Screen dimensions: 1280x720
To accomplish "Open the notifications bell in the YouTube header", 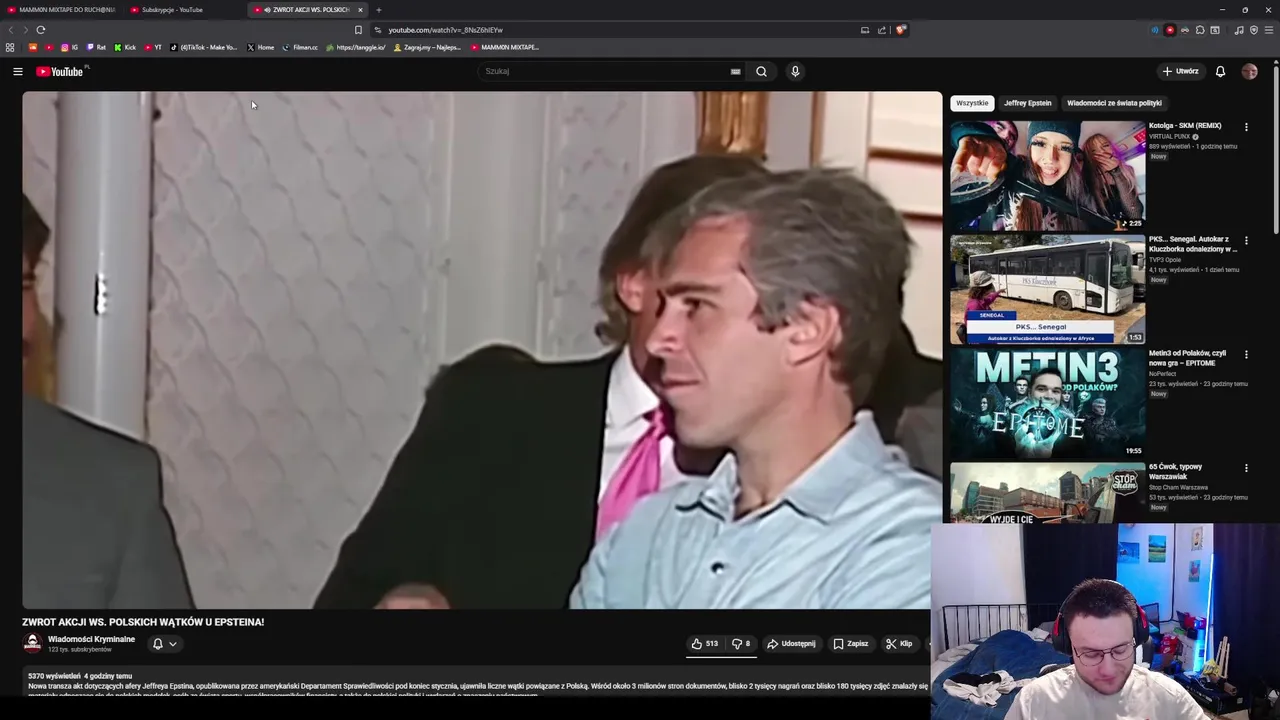I will coord(1220,71).
